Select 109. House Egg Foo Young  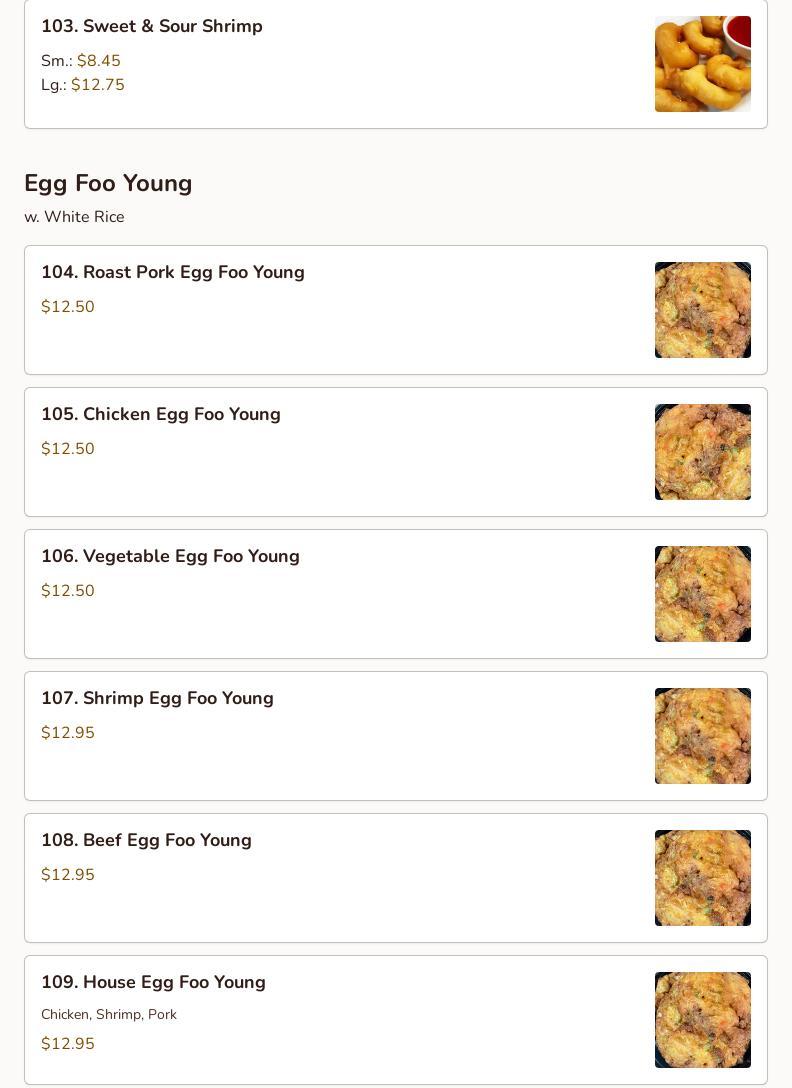click(x=153, y=982)
